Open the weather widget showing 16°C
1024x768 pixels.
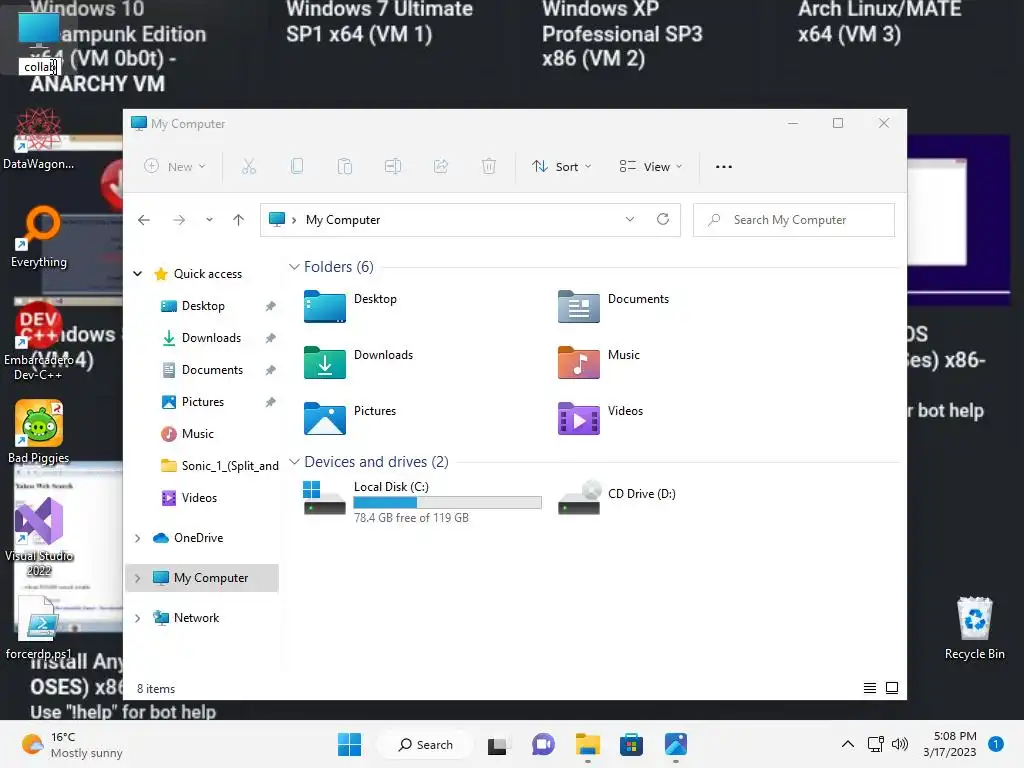72,744
